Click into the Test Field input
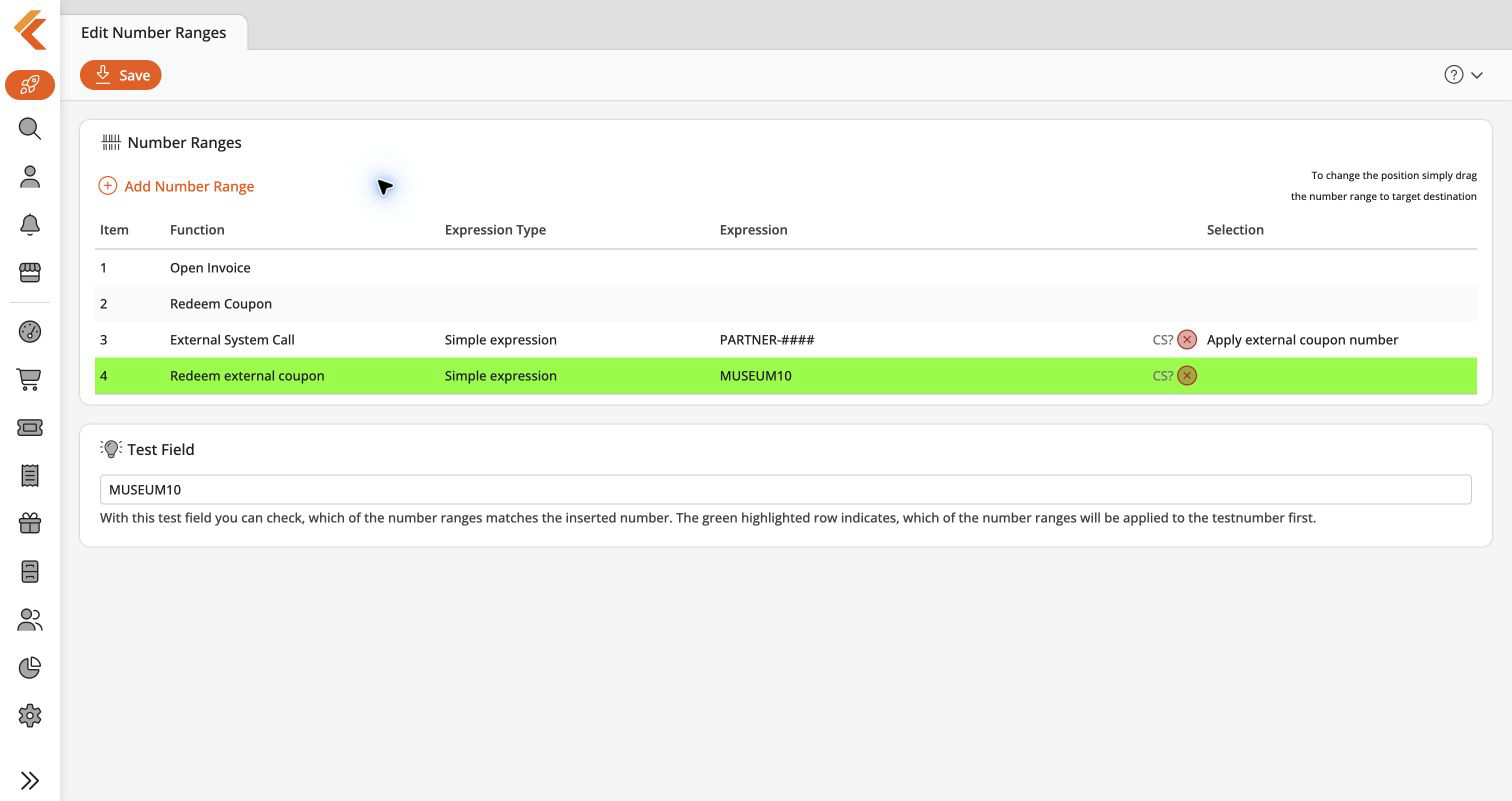The width and height of the screenshot is (1512, 801). pyautogui.click(x=785, y=490)
